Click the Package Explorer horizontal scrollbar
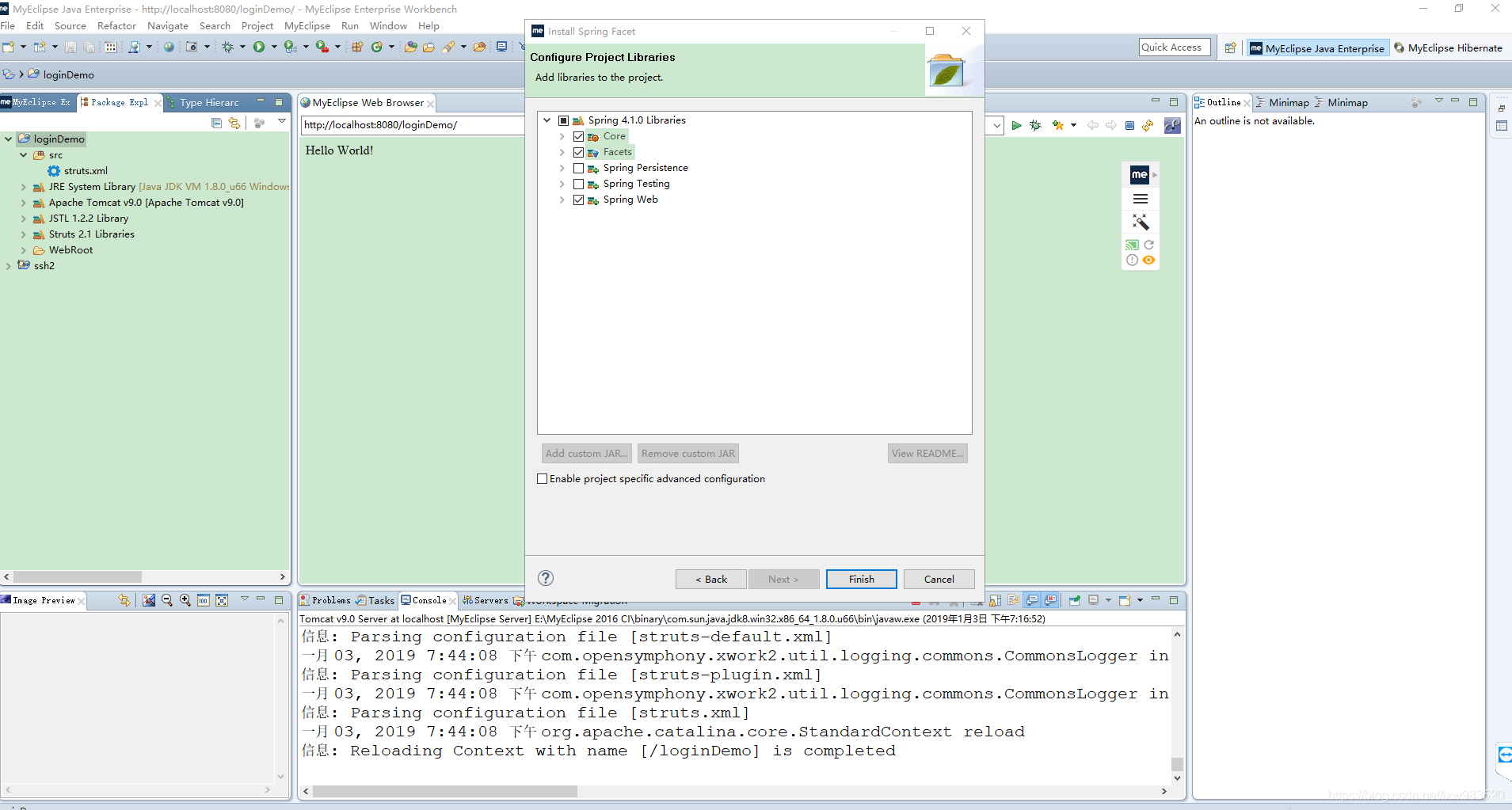 78,577
